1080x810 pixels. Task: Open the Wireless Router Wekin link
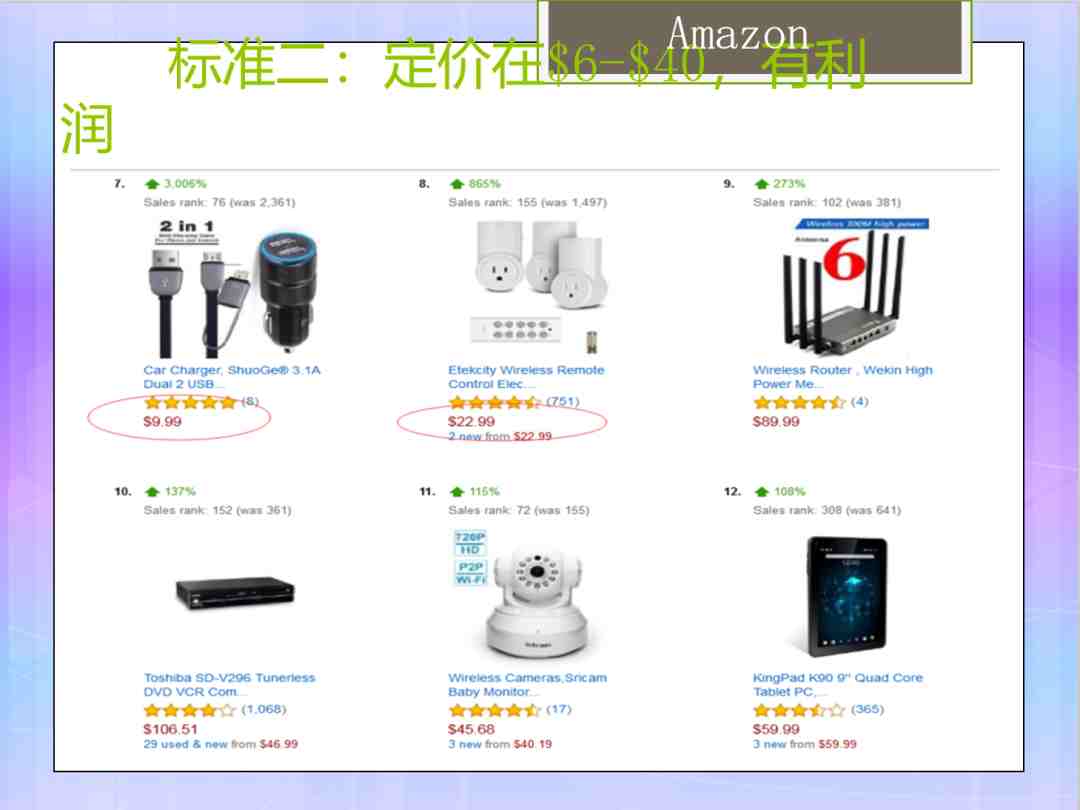pos(842,377)
